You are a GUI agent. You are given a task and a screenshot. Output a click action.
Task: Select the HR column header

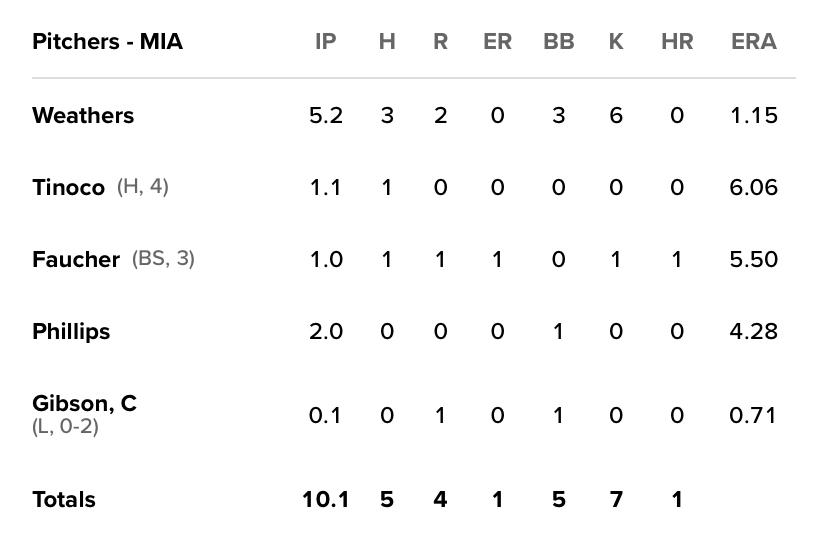coord(677,41)
